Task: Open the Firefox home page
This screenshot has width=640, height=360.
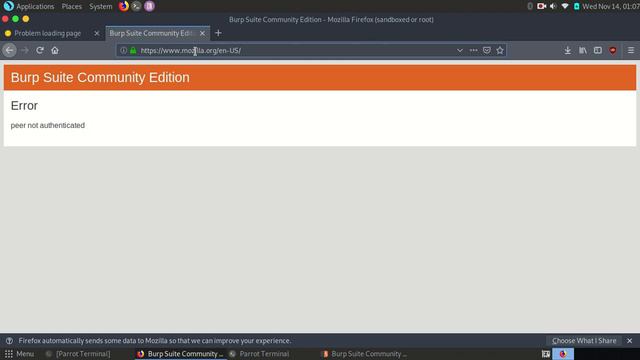Action: [55, 50]
